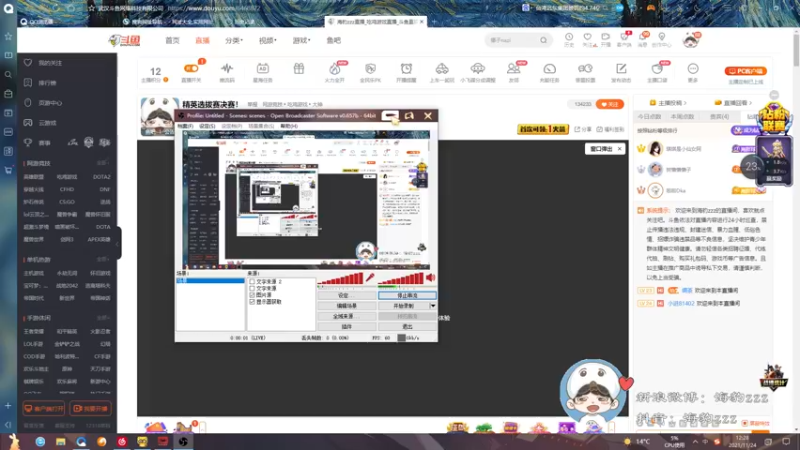Uncheck the fourth OBS source checkbox
The image size is (800, 450).
coord(252,302)
